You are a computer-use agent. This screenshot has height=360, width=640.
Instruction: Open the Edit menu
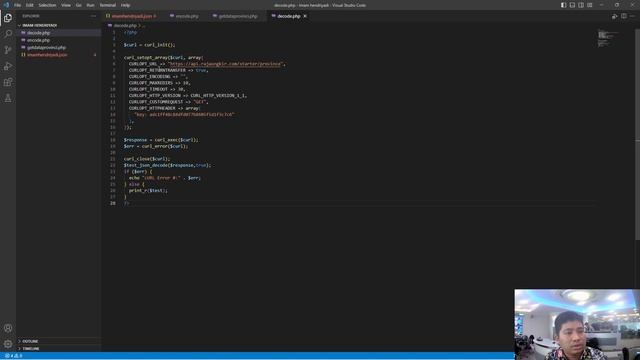[30, 5]
